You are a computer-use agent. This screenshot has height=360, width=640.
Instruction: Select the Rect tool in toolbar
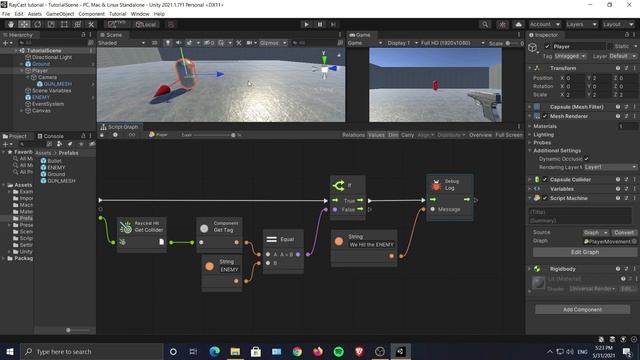pos(64,24)
